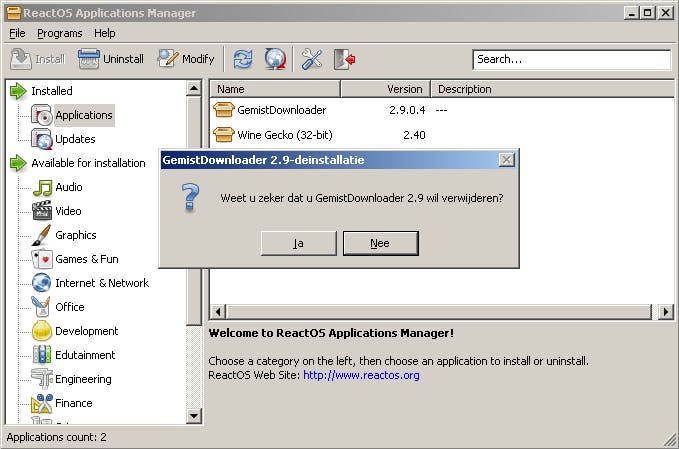Screen dimensions: 679x449
Task: Click the Edutainment books icon
Action: [x=42, y=355]
